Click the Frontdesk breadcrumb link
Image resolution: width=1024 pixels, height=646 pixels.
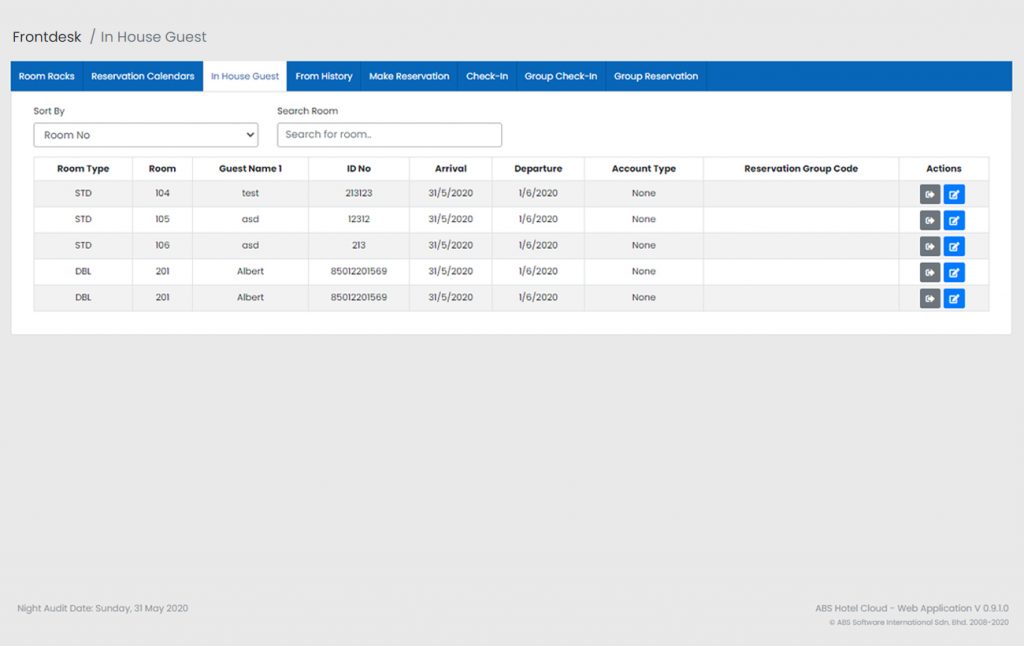click(x=47, y=37)
